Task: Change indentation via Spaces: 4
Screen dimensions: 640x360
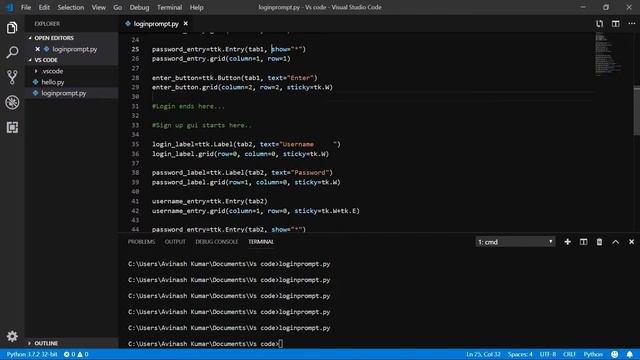Action: pyautogui.click(x=520, y=354)
